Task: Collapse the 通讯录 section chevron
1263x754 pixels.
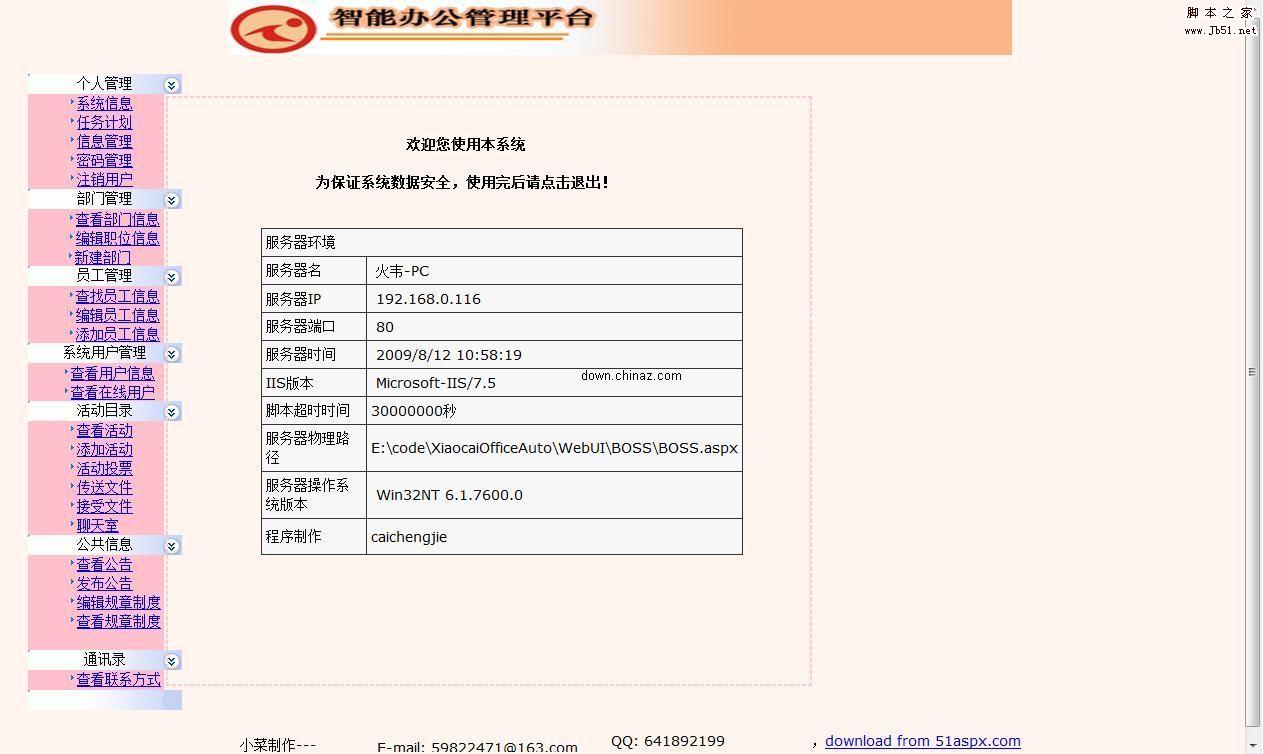Action: point(171,661)
